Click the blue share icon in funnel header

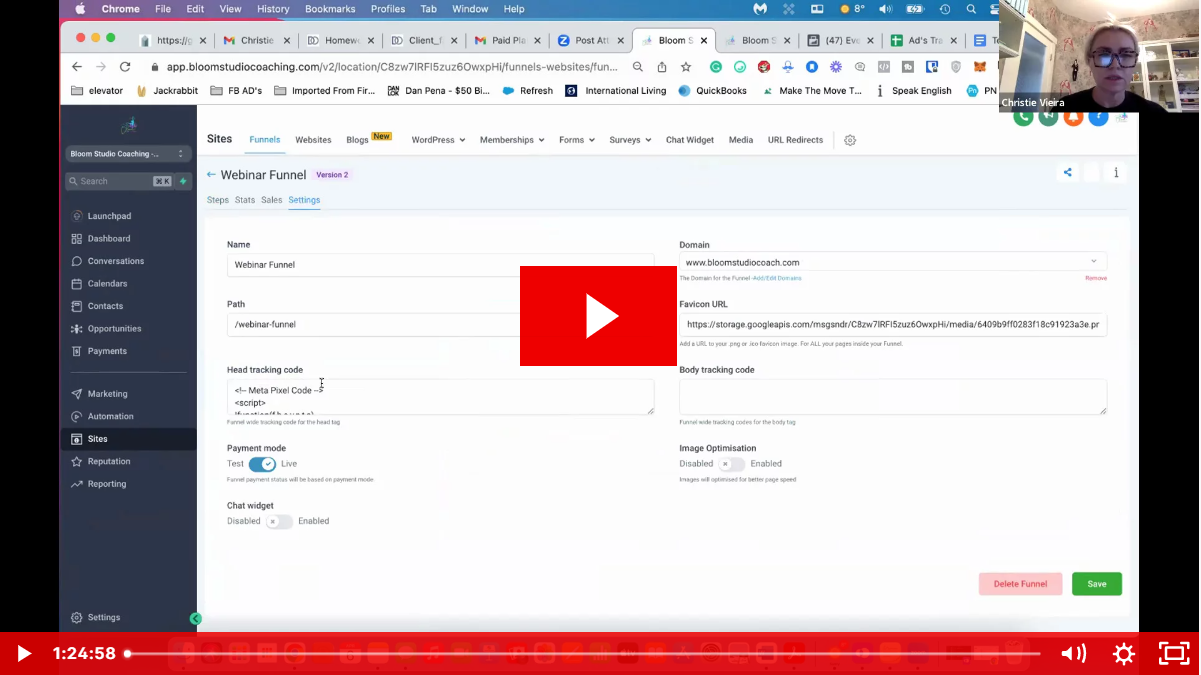tap(1067, 173)
